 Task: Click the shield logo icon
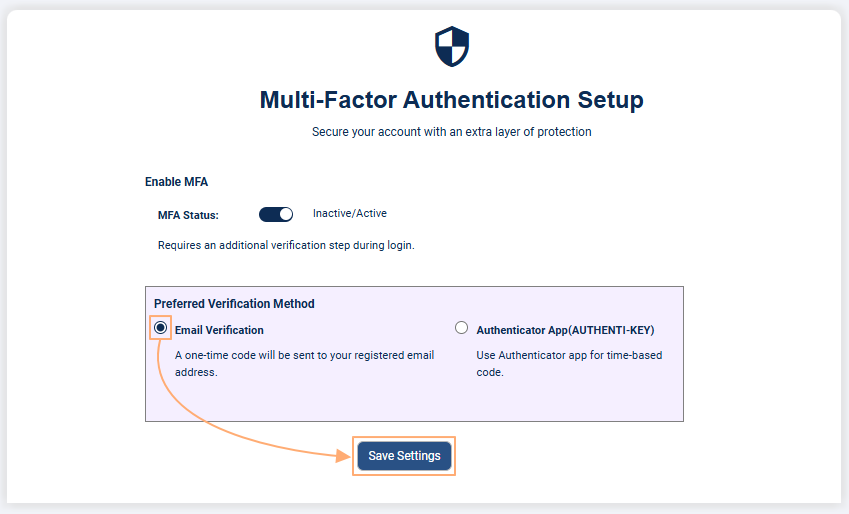pyautogui.click(x=452, y=46)
